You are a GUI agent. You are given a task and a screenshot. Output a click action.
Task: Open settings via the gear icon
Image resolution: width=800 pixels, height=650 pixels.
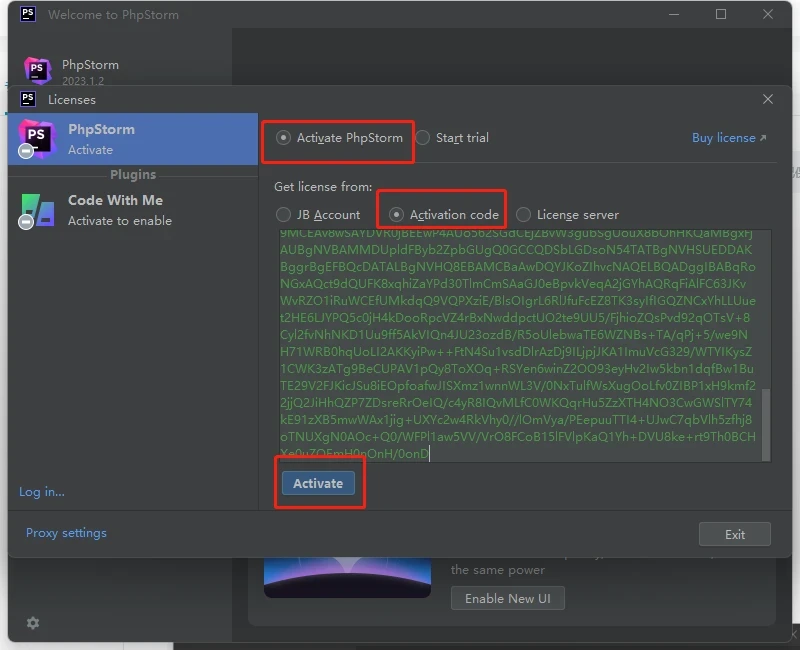33,623
